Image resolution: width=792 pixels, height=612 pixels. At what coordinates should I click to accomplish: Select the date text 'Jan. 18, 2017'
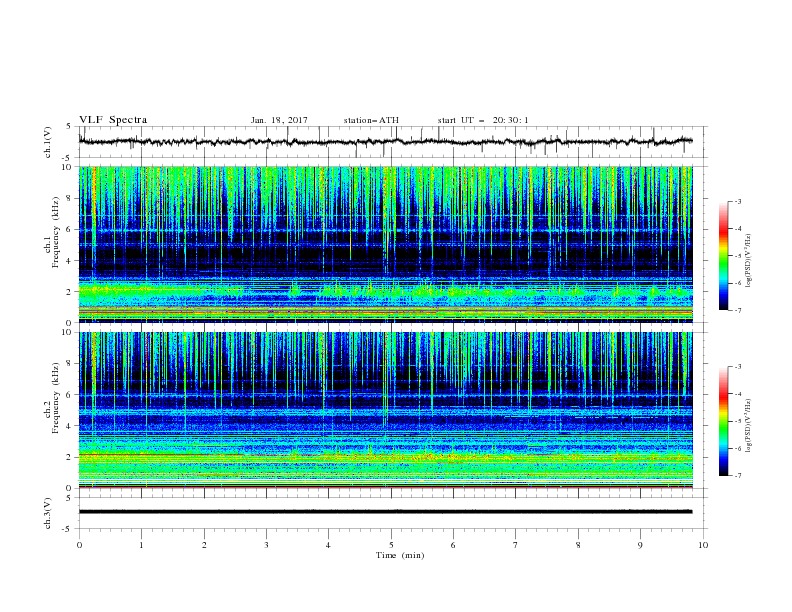pyautogui.click(x=279, y=120)
